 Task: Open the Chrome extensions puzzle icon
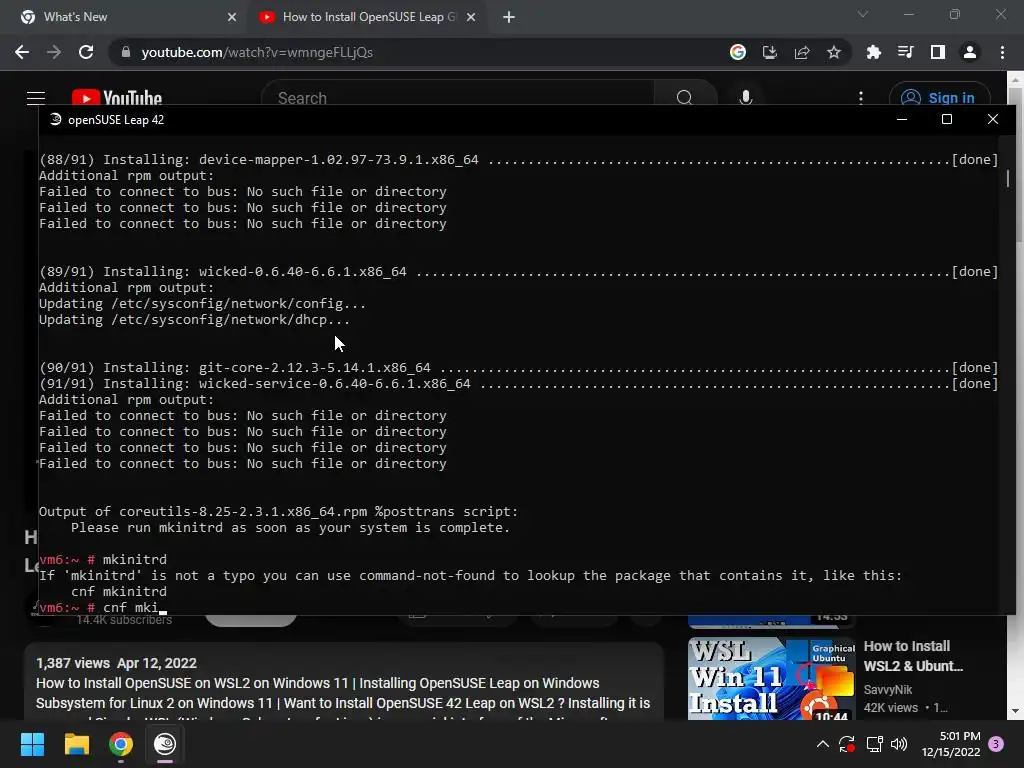point(873,52)
